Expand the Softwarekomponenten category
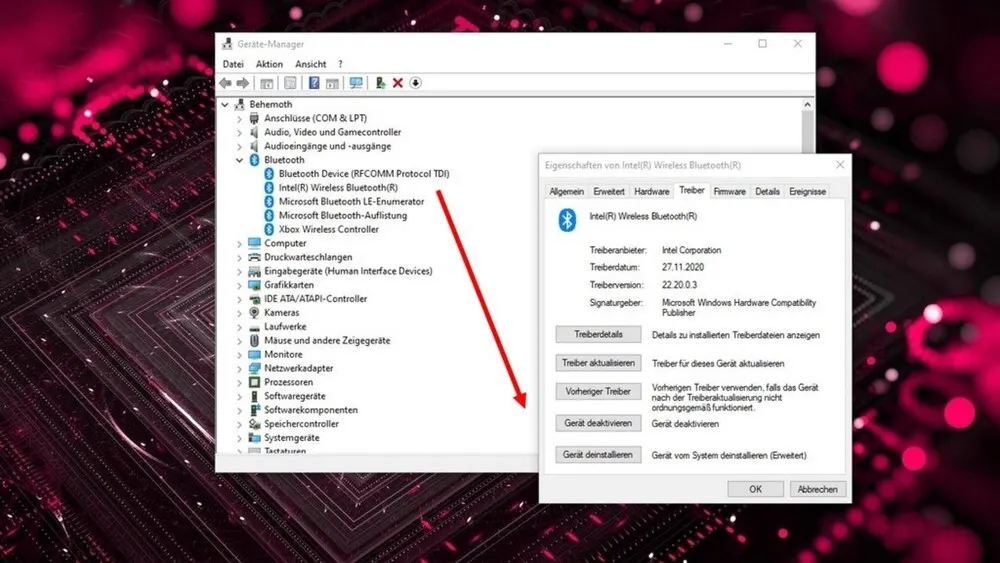1000x563 pixels. pyautogui.click(x=240, y=411)
